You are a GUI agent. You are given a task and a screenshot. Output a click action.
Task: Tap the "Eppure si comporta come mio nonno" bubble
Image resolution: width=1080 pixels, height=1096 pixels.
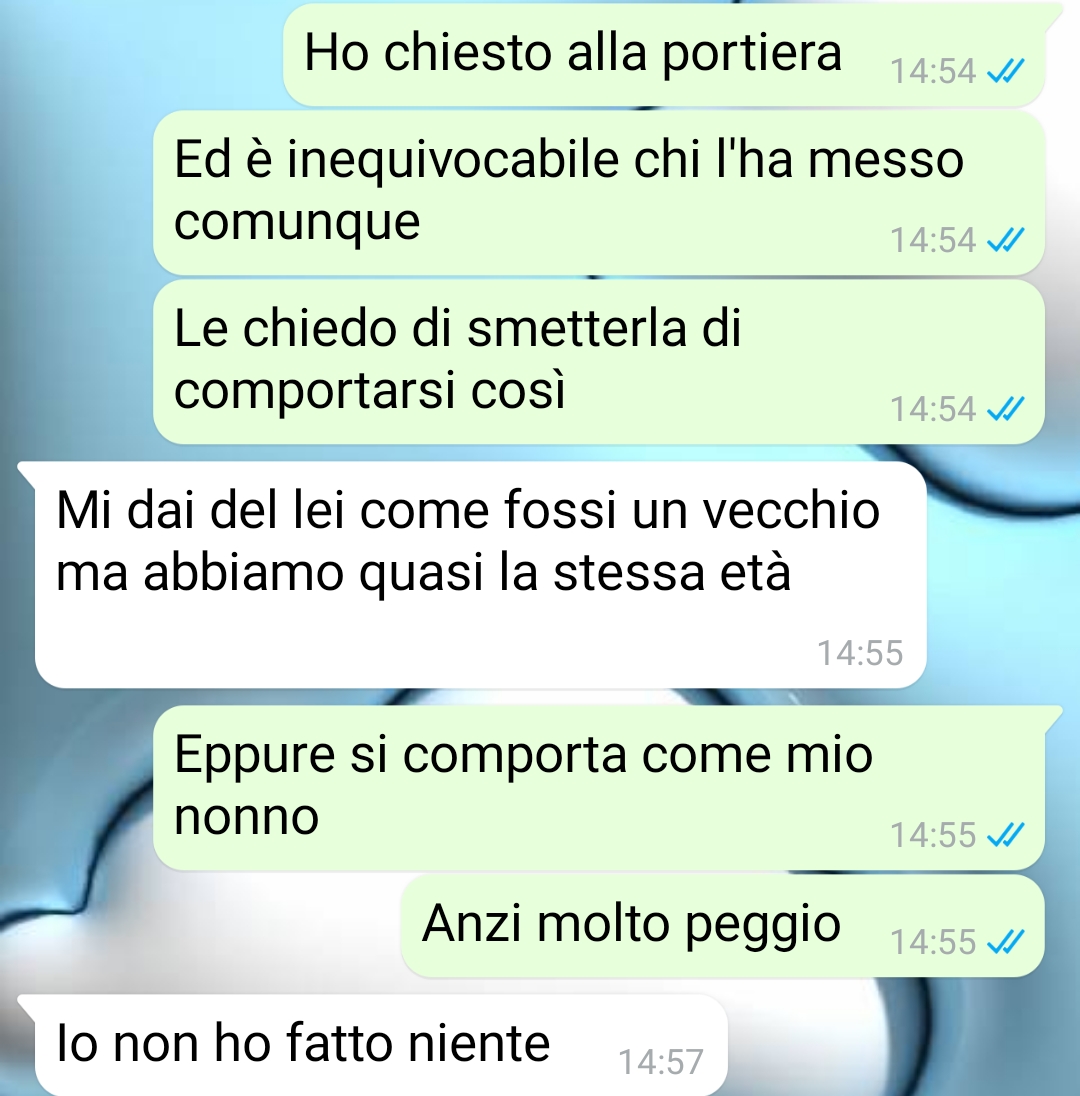point(599,788)
